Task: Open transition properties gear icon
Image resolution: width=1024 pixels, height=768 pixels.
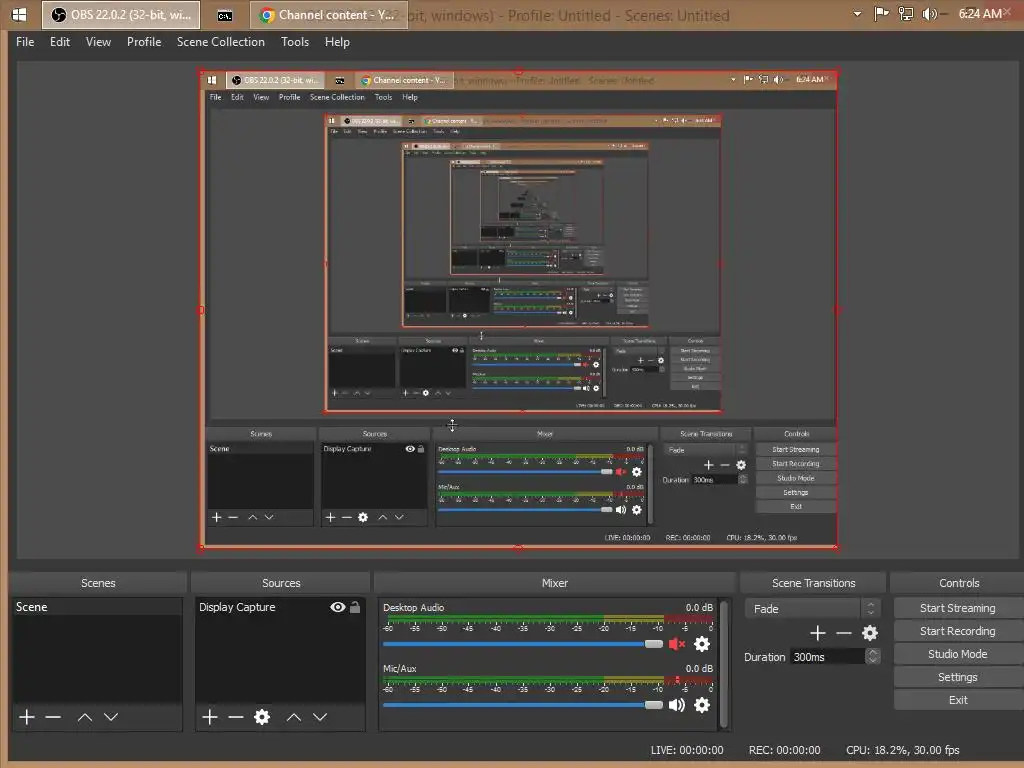Action: point(870,633)
